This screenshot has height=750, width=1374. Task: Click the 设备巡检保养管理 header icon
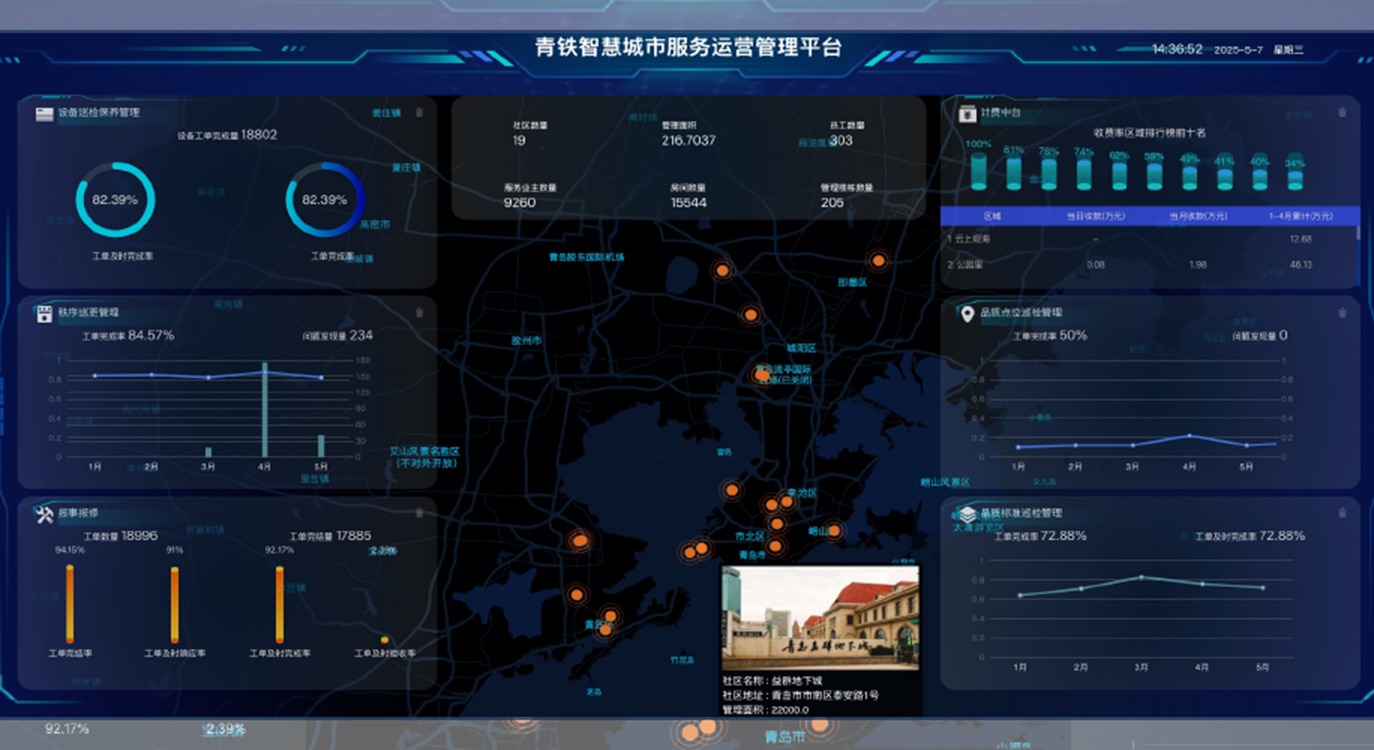tap(44, 114)
